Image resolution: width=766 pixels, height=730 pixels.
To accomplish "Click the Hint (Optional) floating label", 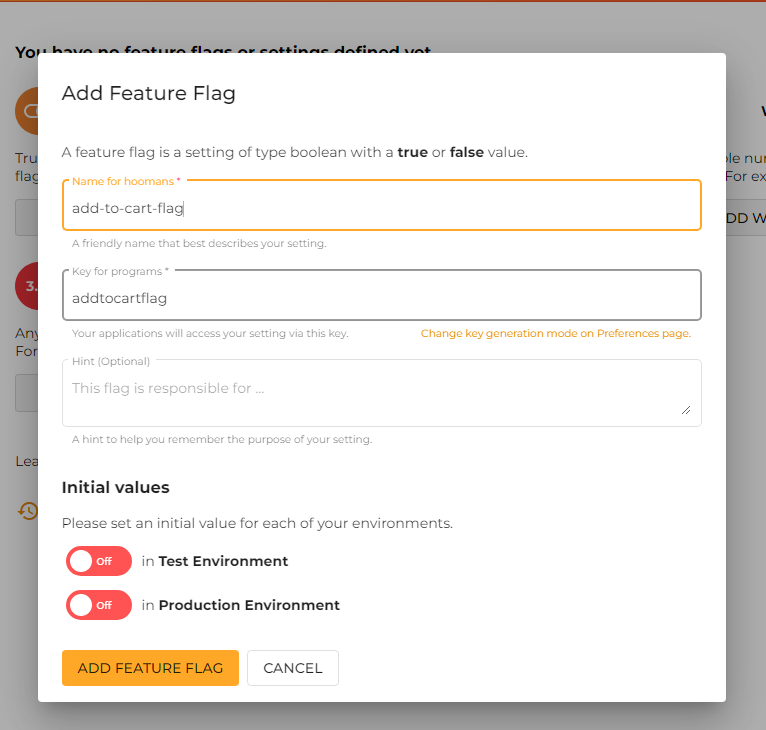I will click(110, 361).
